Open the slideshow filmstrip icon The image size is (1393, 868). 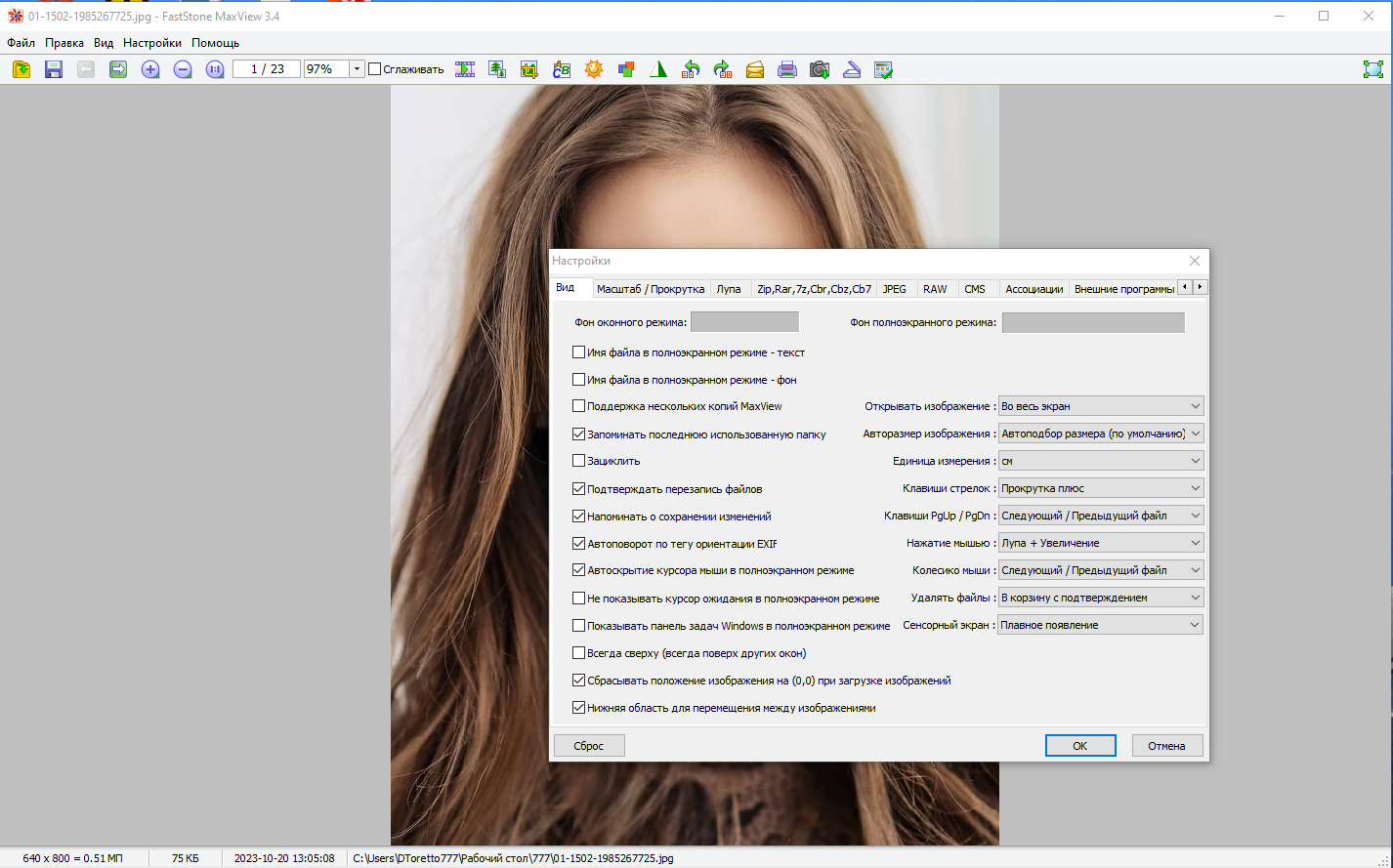coord(465,69)
